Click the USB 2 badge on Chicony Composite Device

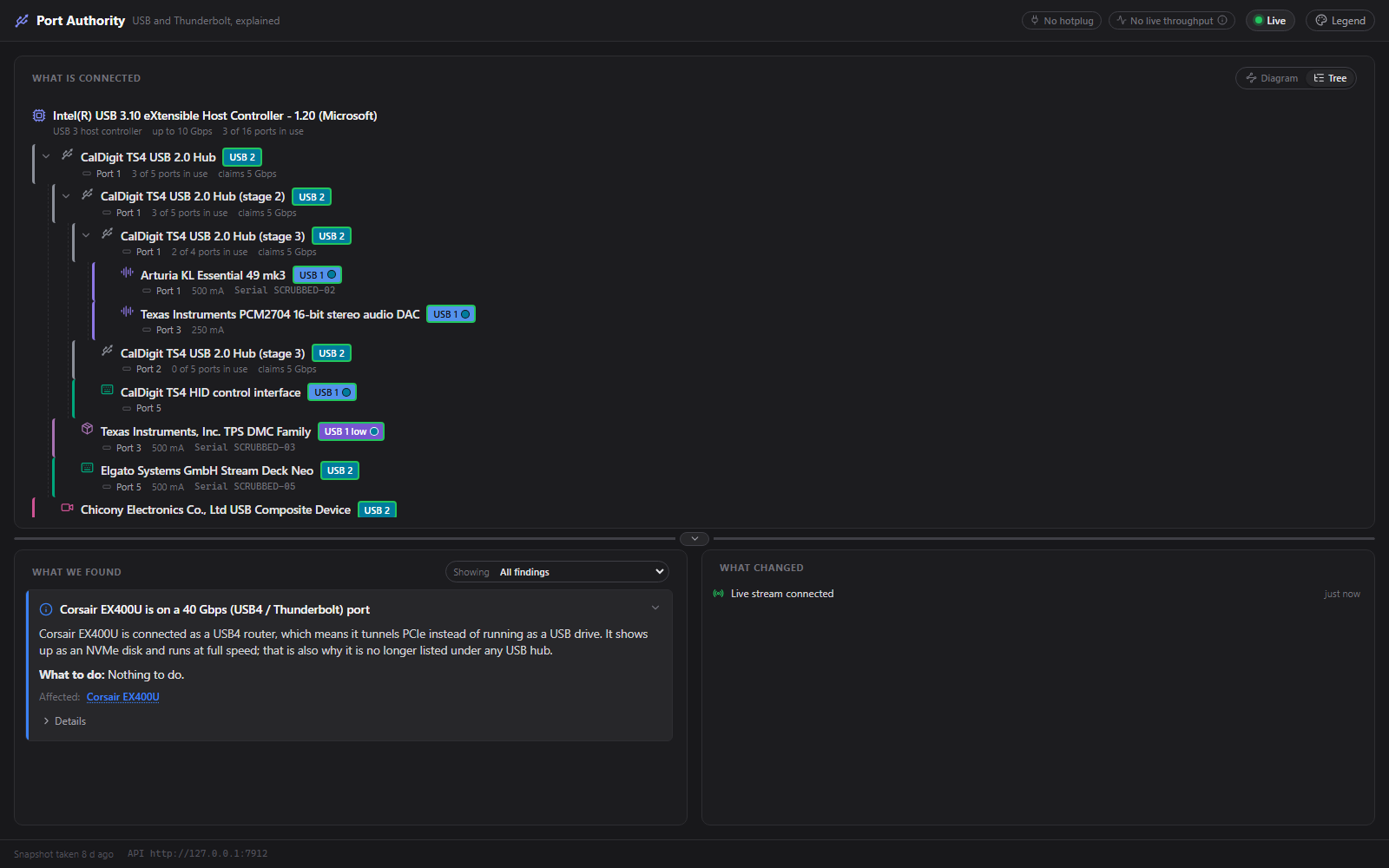377,510
